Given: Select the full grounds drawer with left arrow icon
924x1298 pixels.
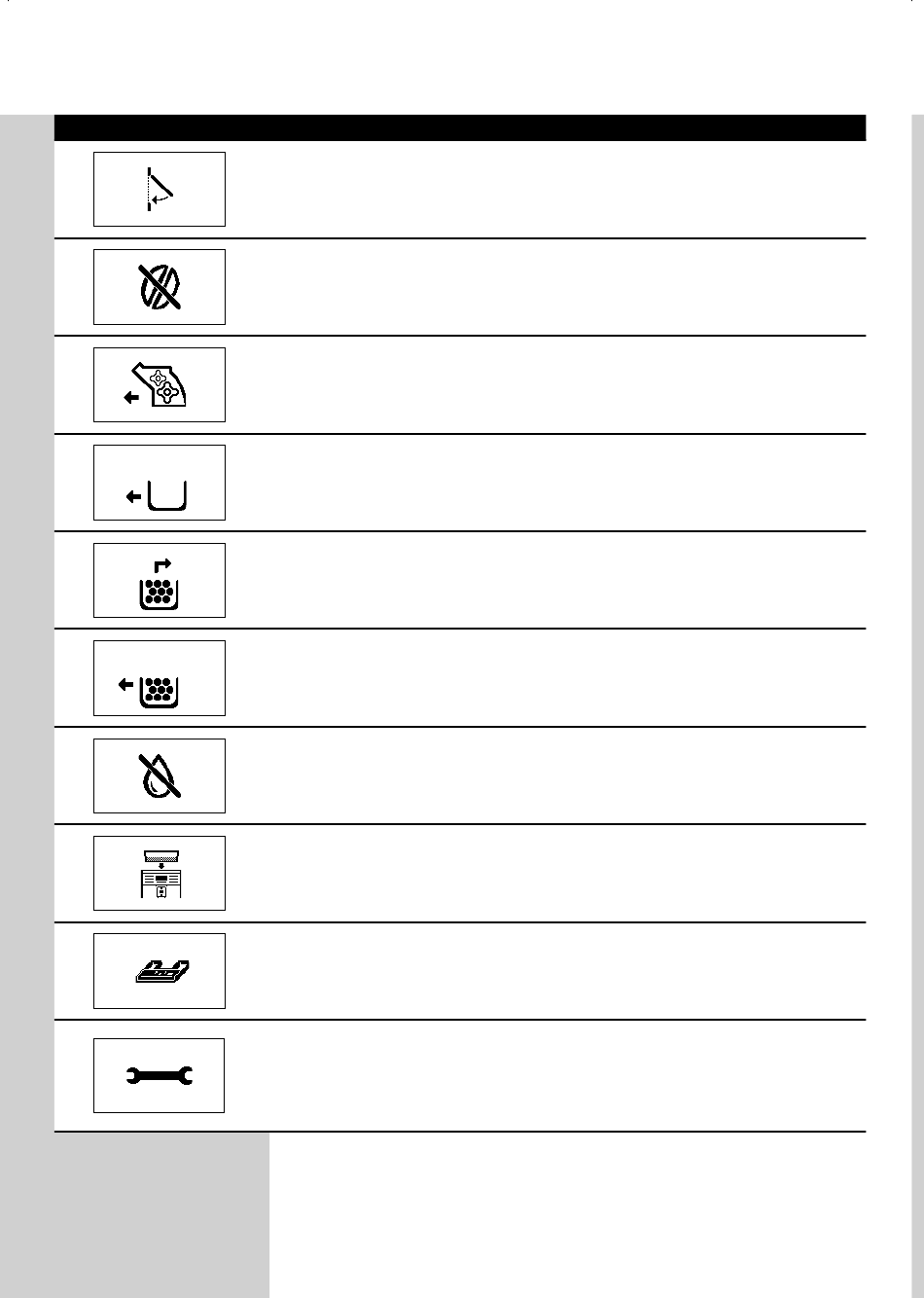Looking at the screenshot, I should point(159,678).
